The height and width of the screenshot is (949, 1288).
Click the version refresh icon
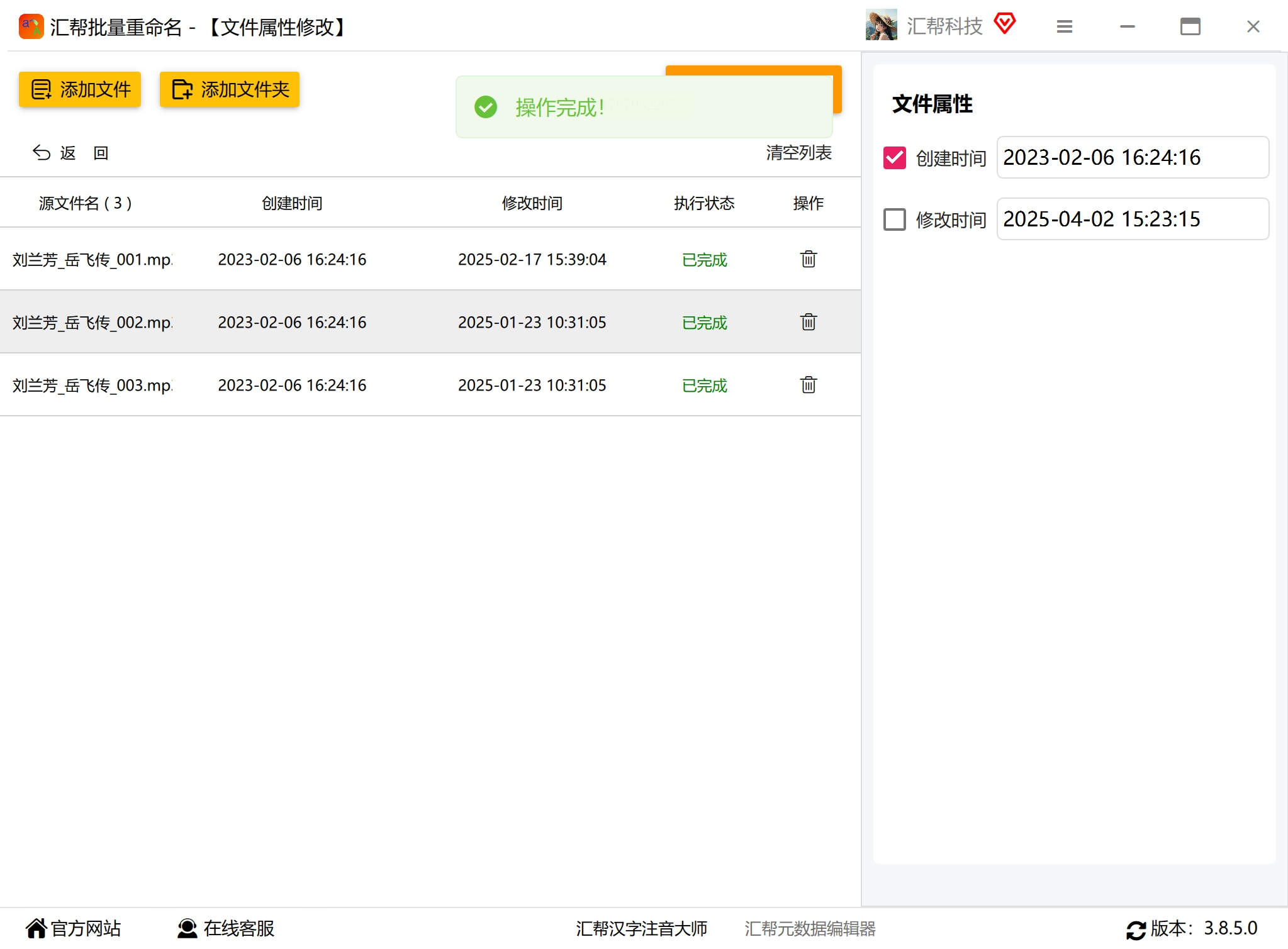click(x=1136, y=930)
